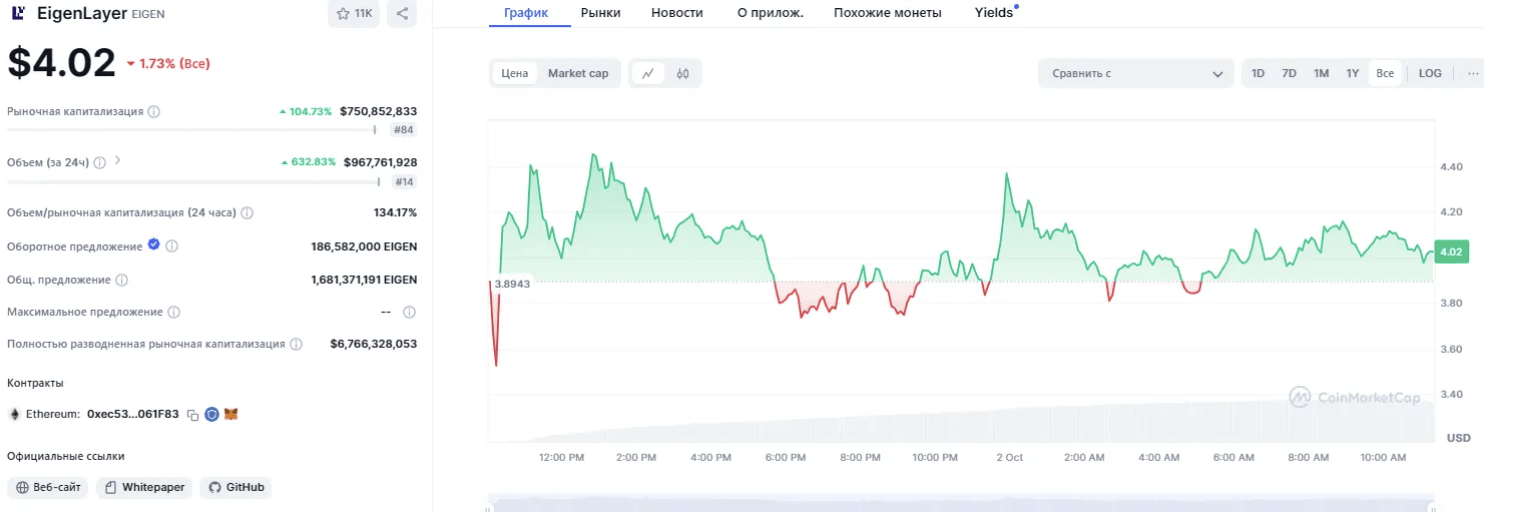Switch to the Новости tab

click(x=677, y=13)
